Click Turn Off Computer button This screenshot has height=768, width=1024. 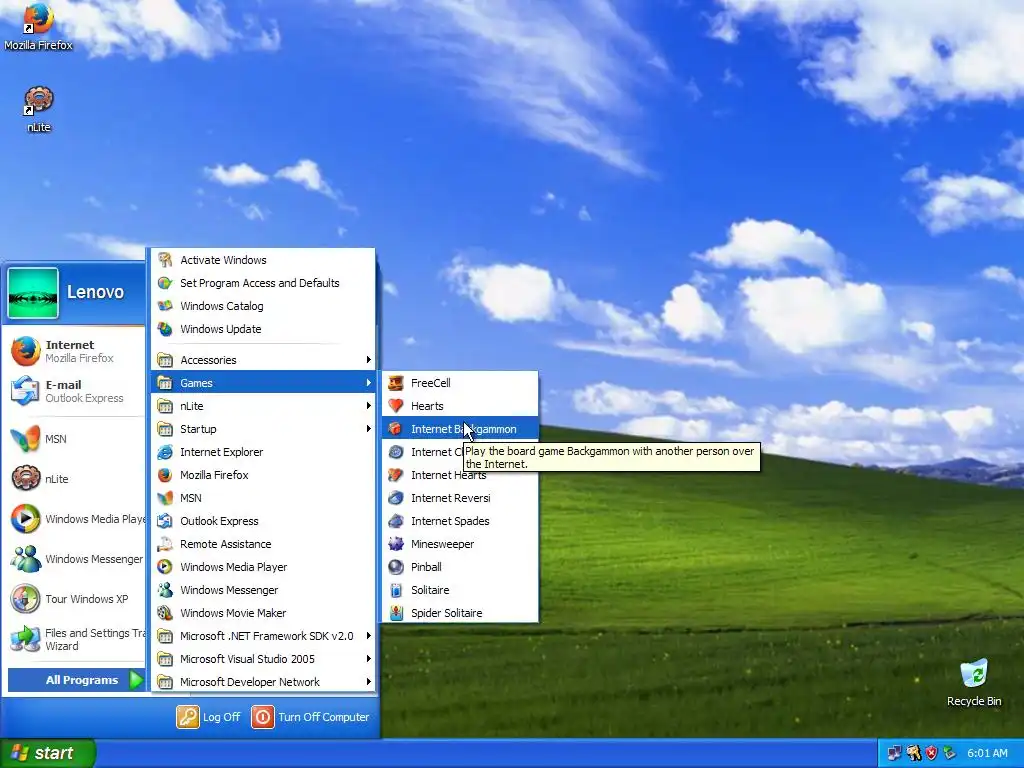[311, 717]
